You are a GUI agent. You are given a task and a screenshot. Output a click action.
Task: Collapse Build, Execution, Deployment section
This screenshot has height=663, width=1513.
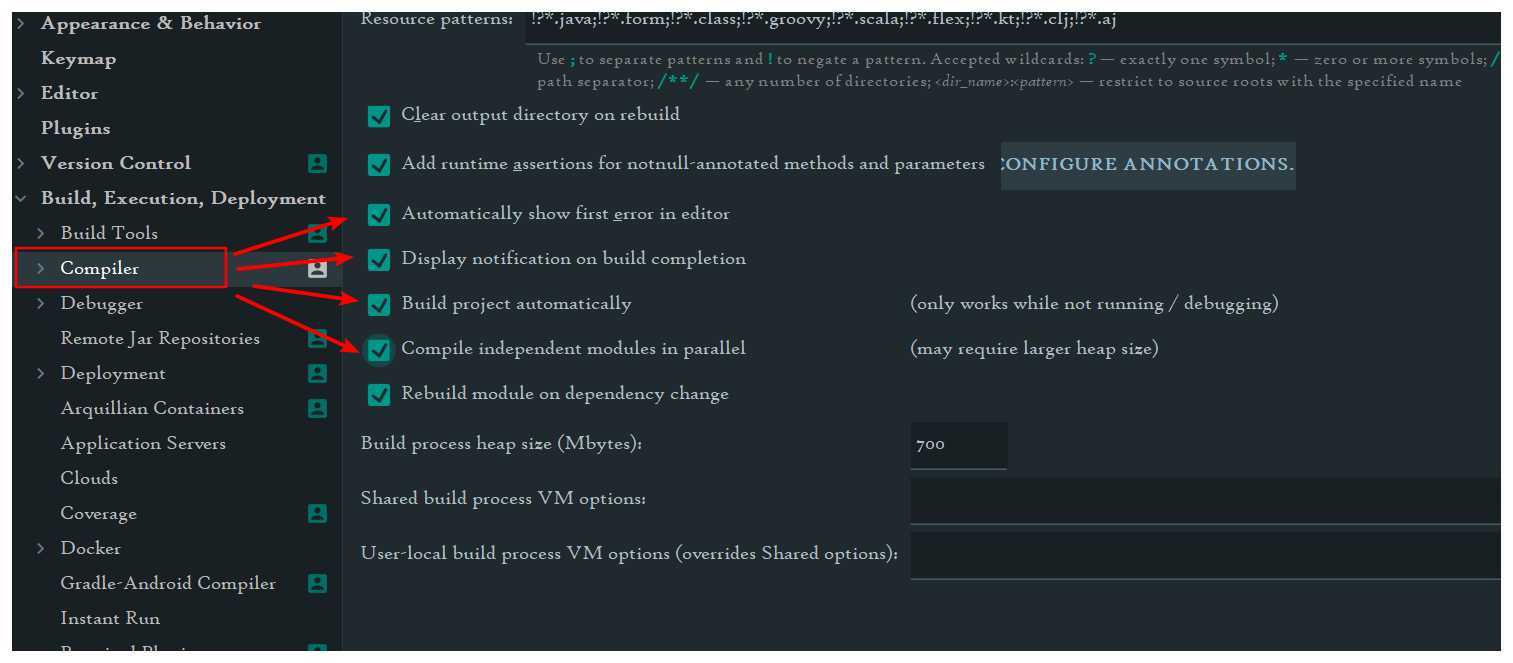[21, 198]
